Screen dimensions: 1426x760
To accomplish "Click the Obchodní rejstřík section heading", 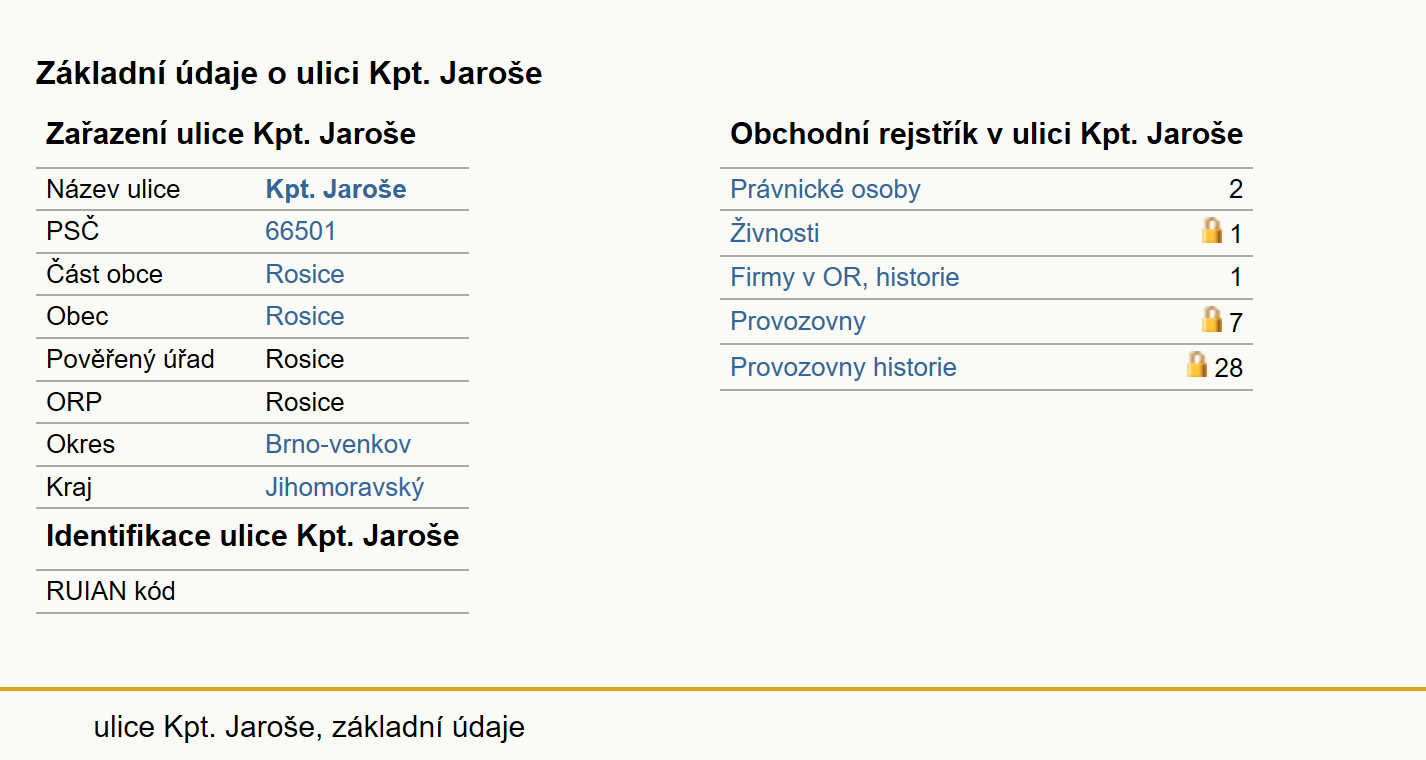I will (987, 134).
